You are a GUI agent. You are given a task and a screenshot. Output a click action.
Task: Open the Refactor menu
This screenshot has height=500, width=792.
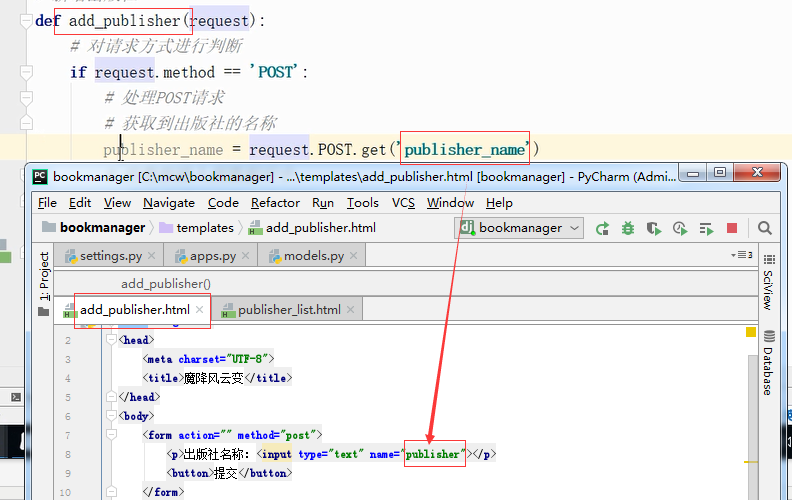pyautogui.click(x=275, y=203)
